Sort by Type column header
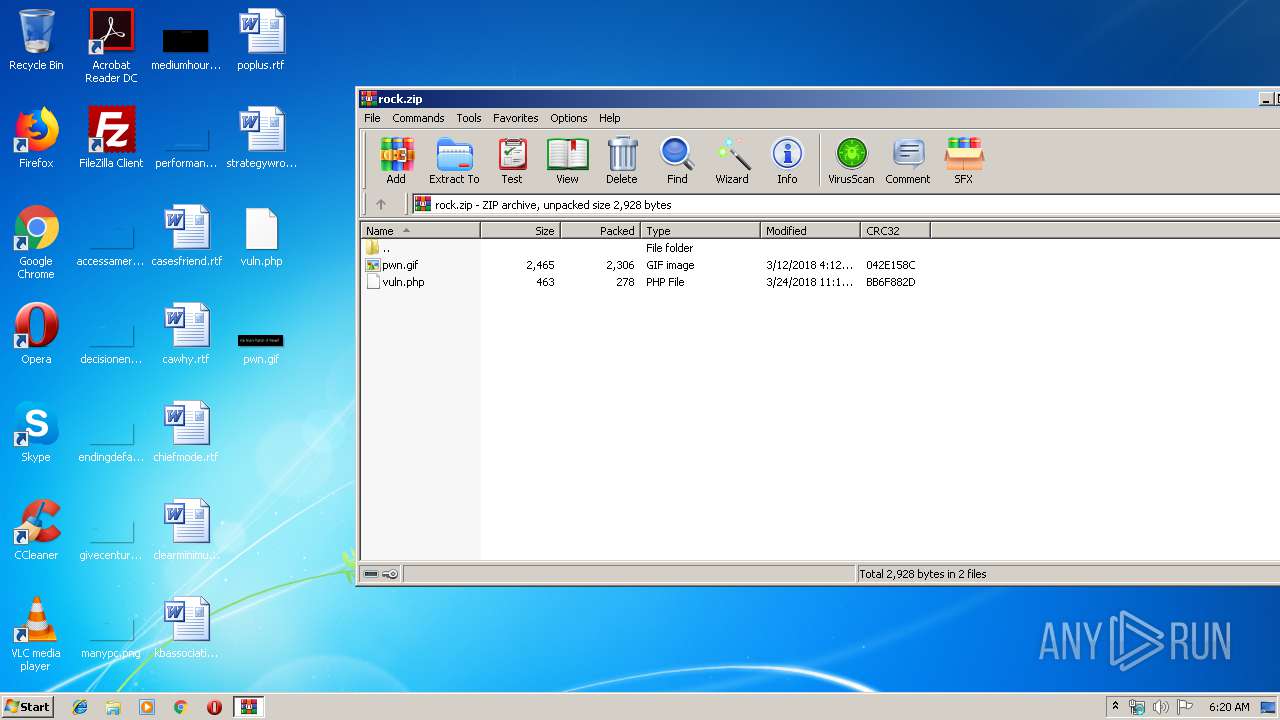Viewport: 1280px width, 720px height. (x=700, y=230)
